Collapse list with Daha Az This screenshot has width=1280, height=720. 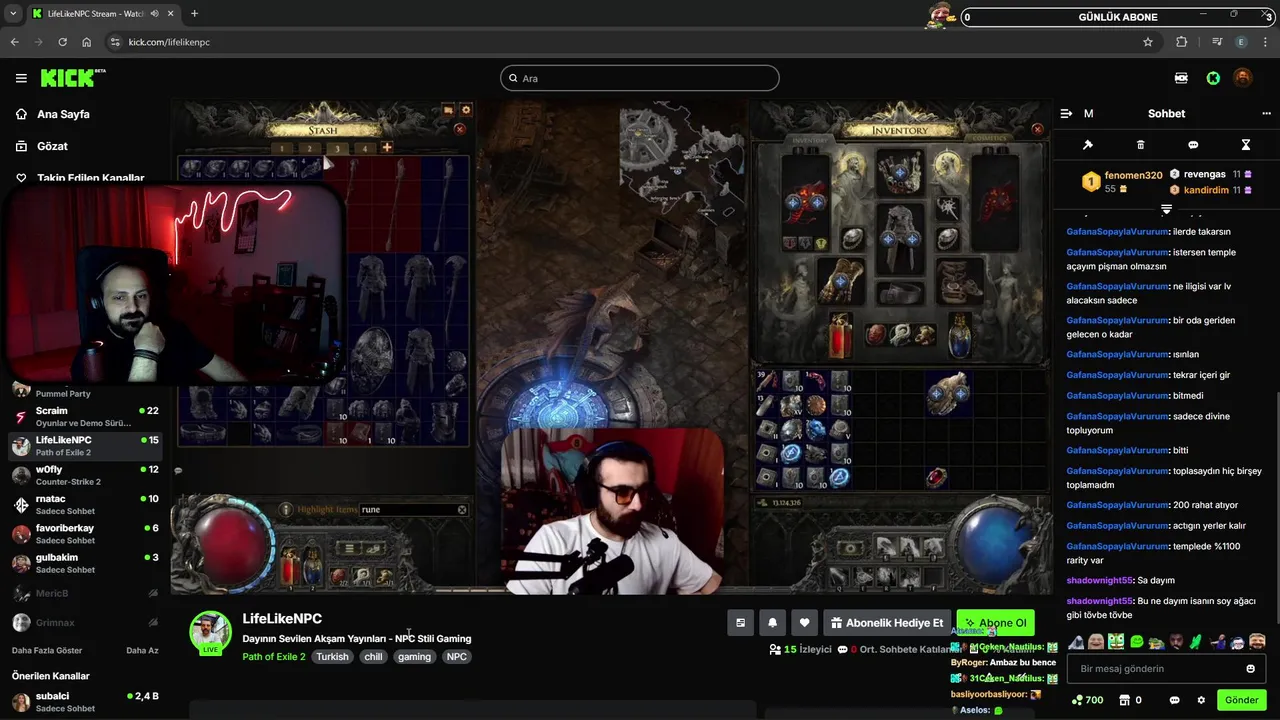(x=142, y=650)
